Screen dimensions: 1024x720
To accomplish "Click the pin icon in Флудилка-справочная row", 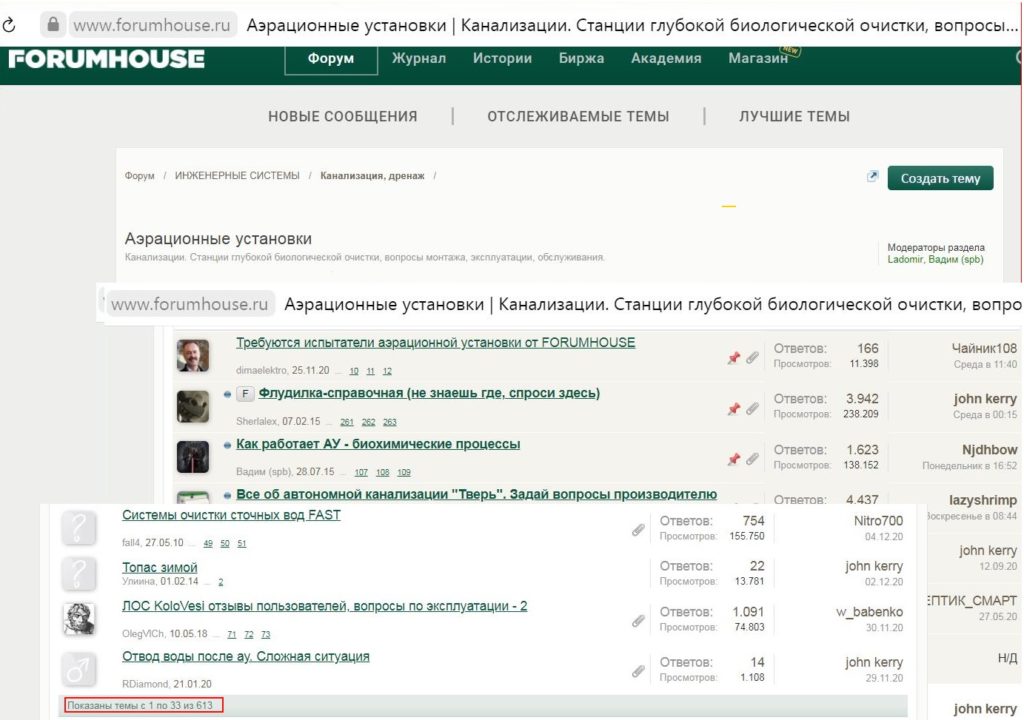I will [x=734, y=409].
